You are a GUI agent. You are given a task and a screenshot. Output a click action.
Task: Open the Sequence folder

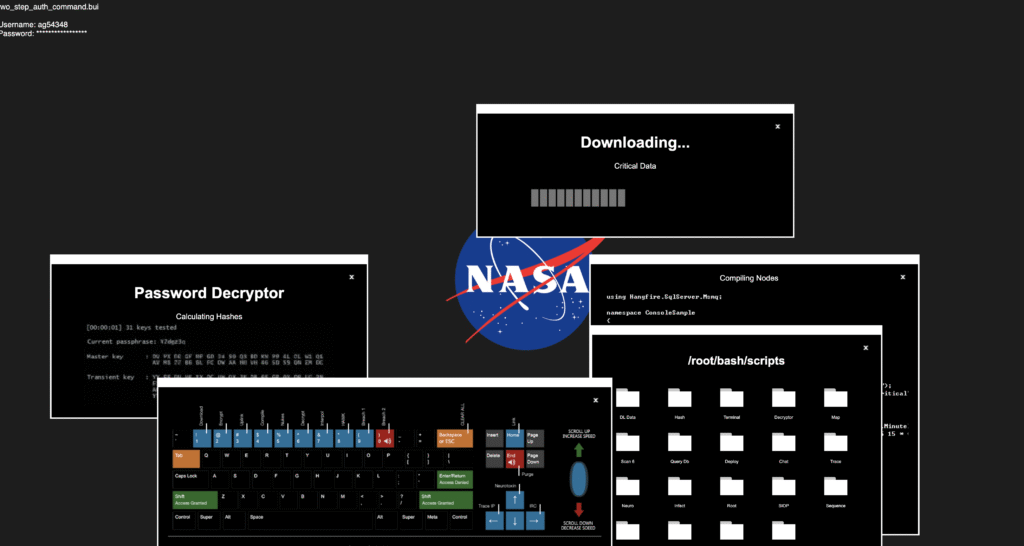click(835, 487)
